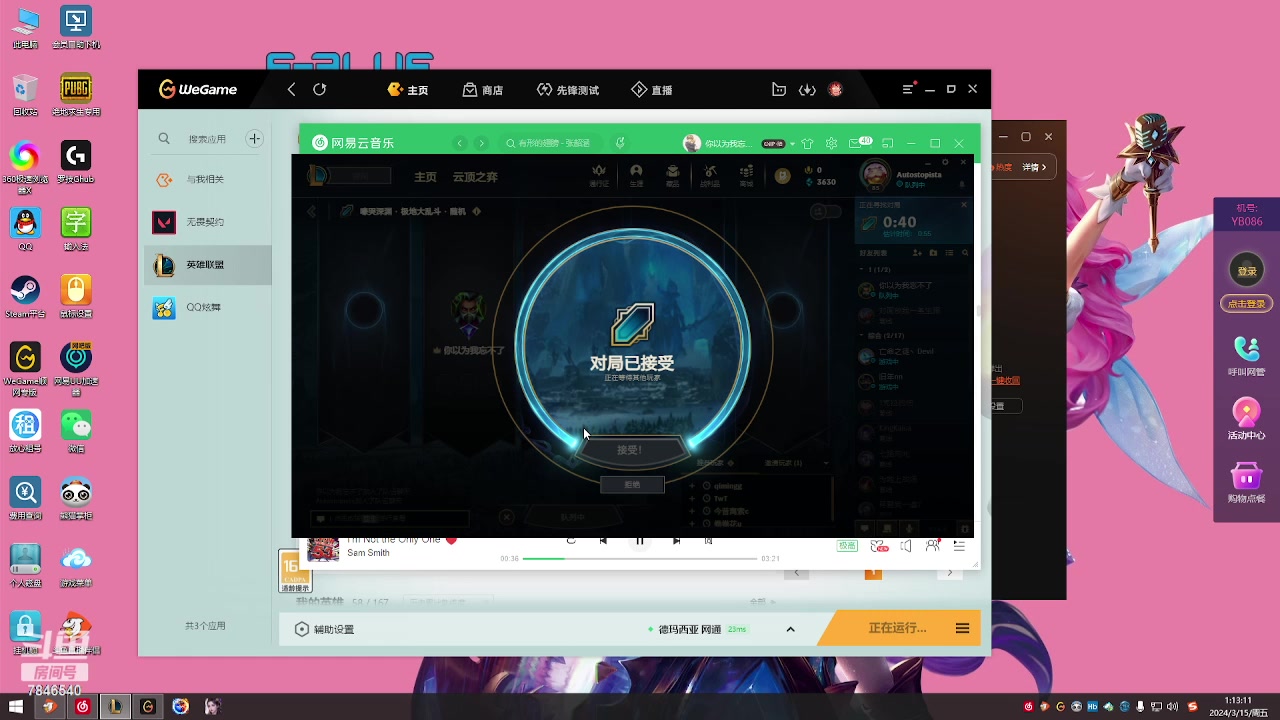Open 购物点餐 on right panel

1247,482
